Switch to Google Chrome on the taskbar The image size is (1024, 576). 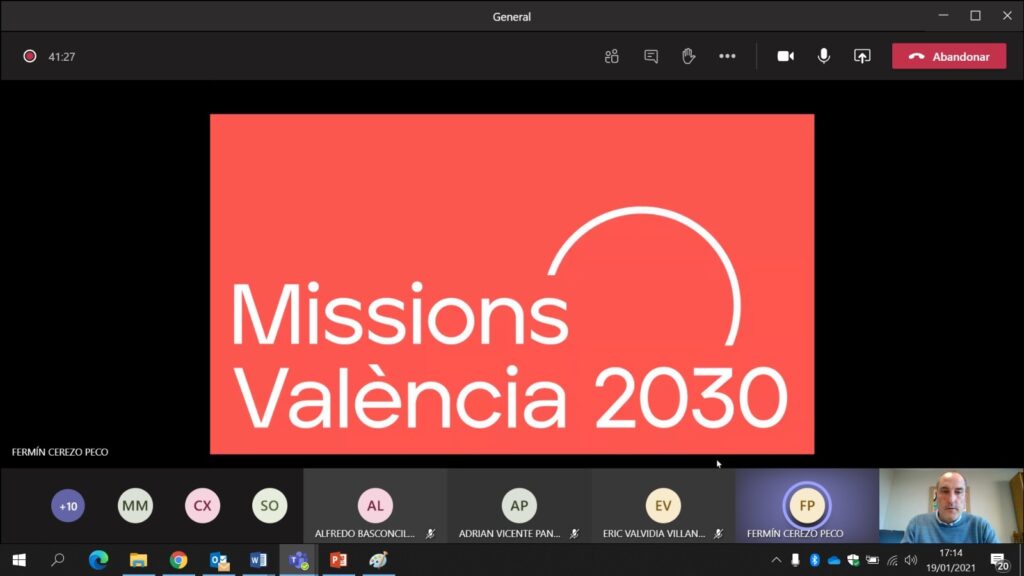(x=178, y=560)
